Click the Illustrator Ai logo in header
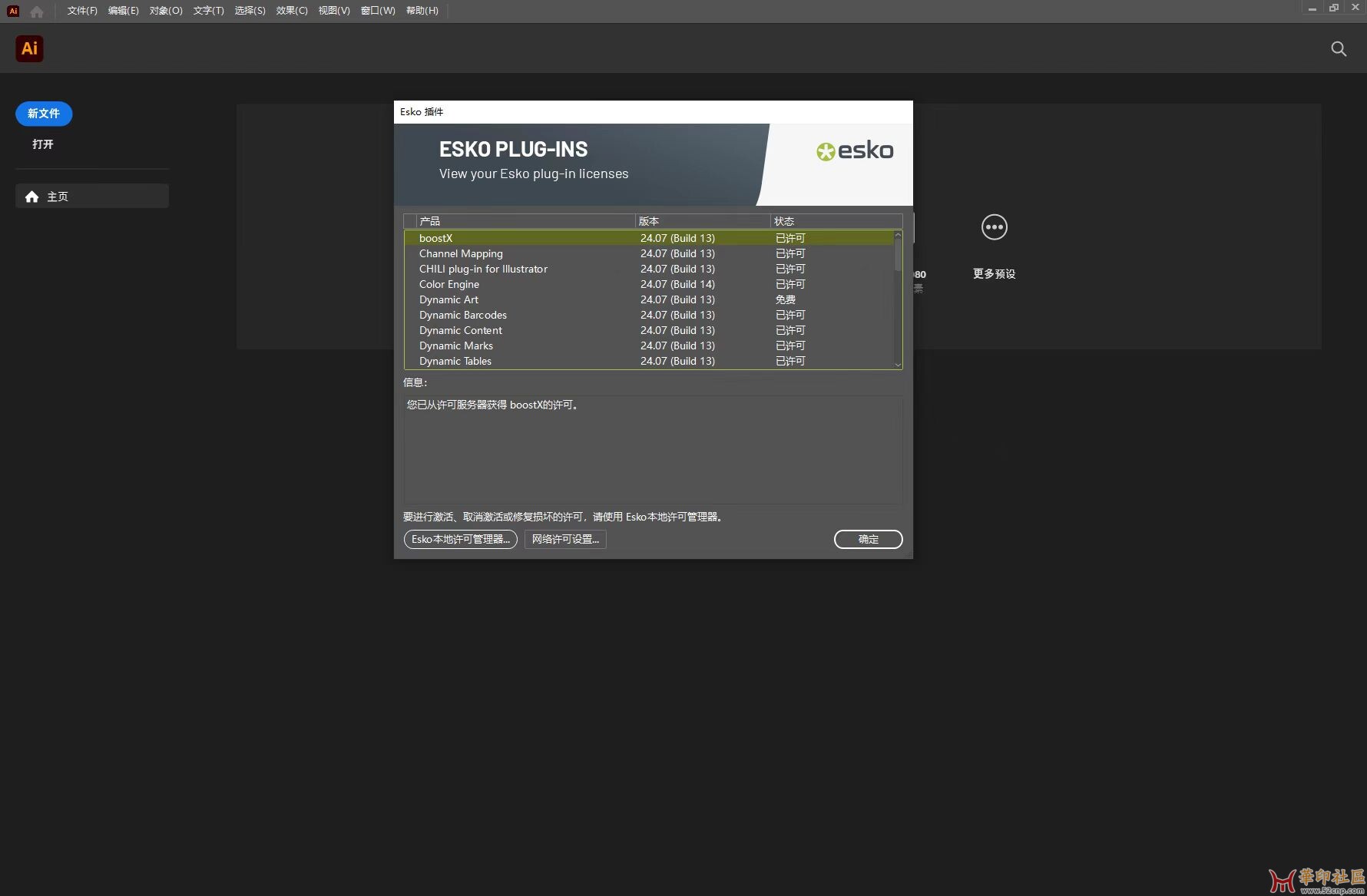Screen dimensions: 1367x896 click(29, 48)
